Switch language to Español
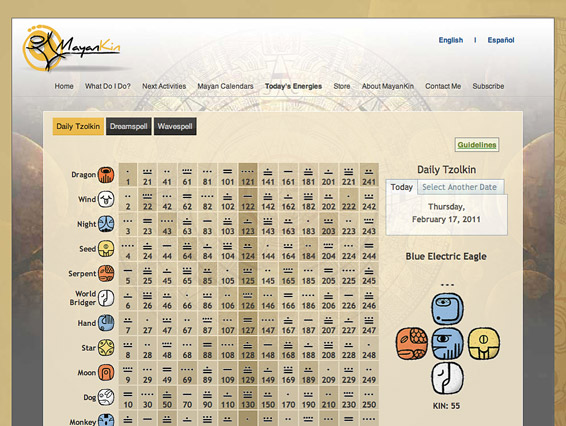 click(x=501, y=40)
